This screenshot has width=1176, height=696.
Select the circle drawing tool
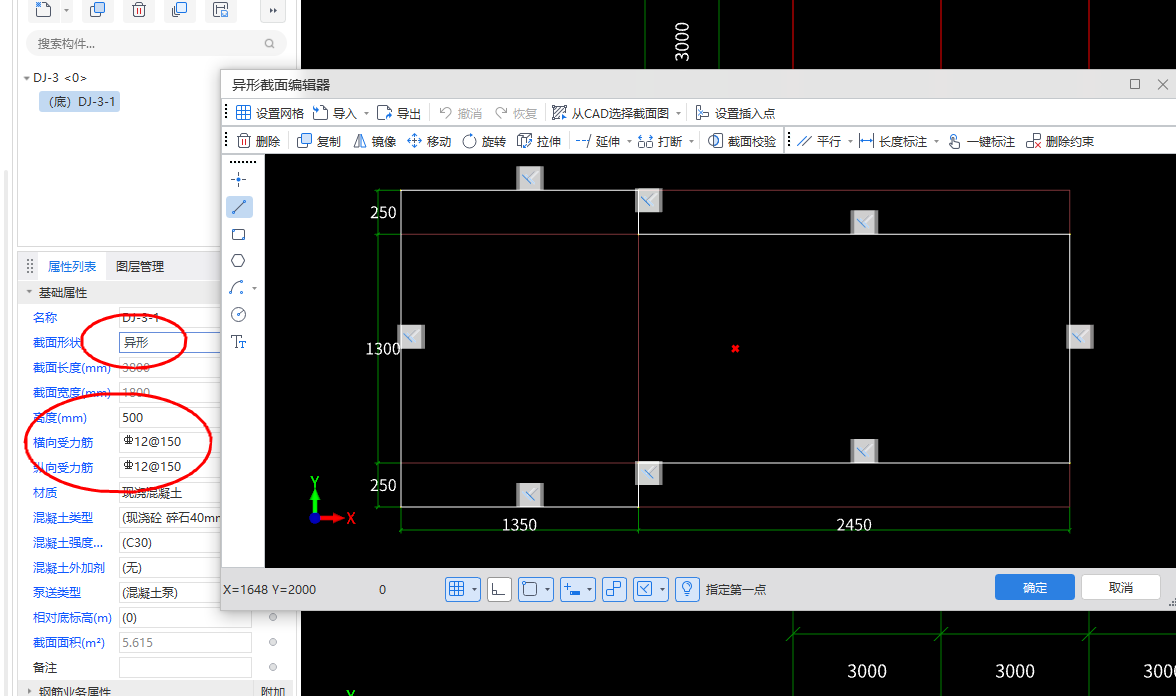[x=238, y=315]
